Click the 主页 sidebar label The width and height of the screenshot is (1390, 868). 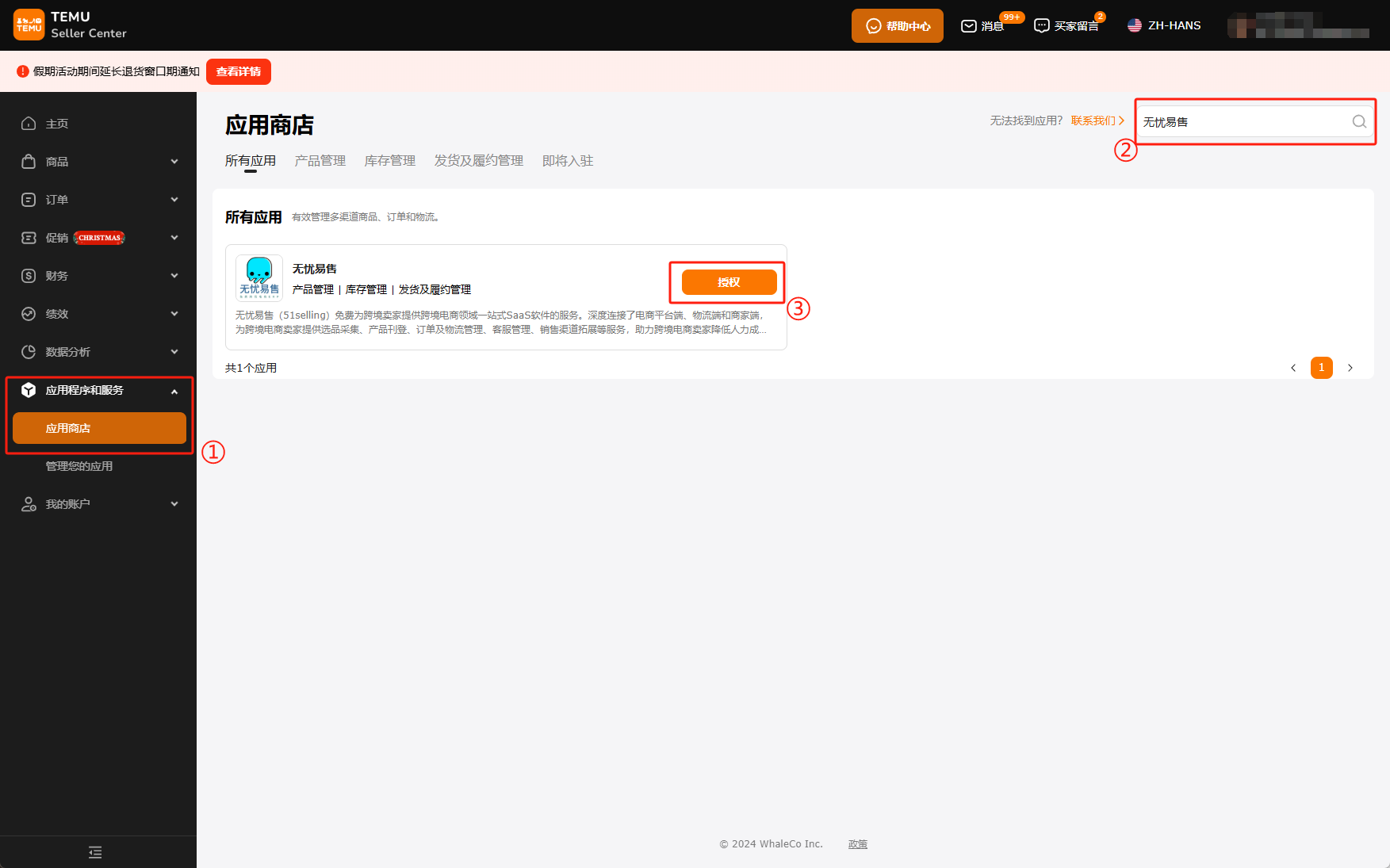point(57,124)
